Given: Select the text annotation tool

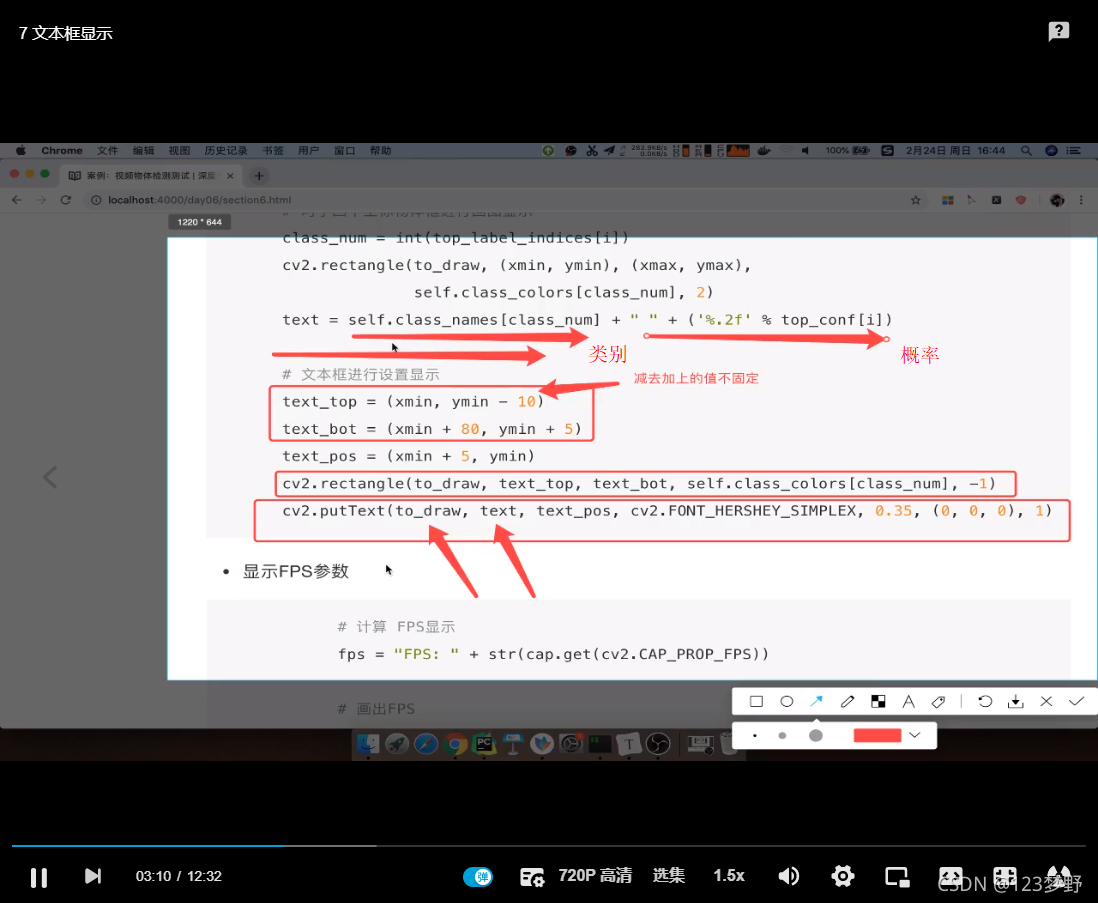Looking at the screenshot, I should (x=908, y=701).
